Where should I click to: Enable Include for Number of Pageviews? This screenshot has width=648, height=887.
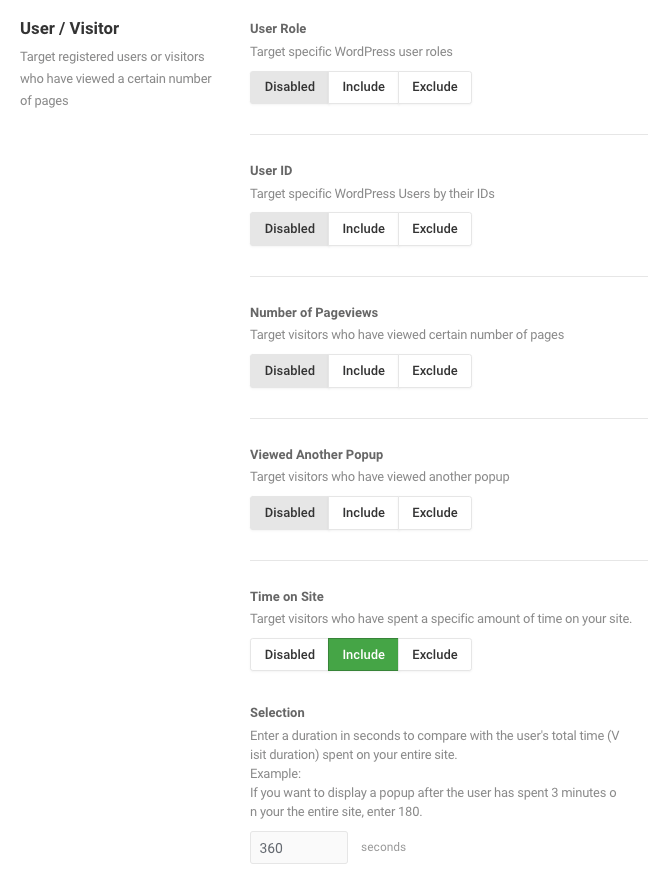[364, 371]
